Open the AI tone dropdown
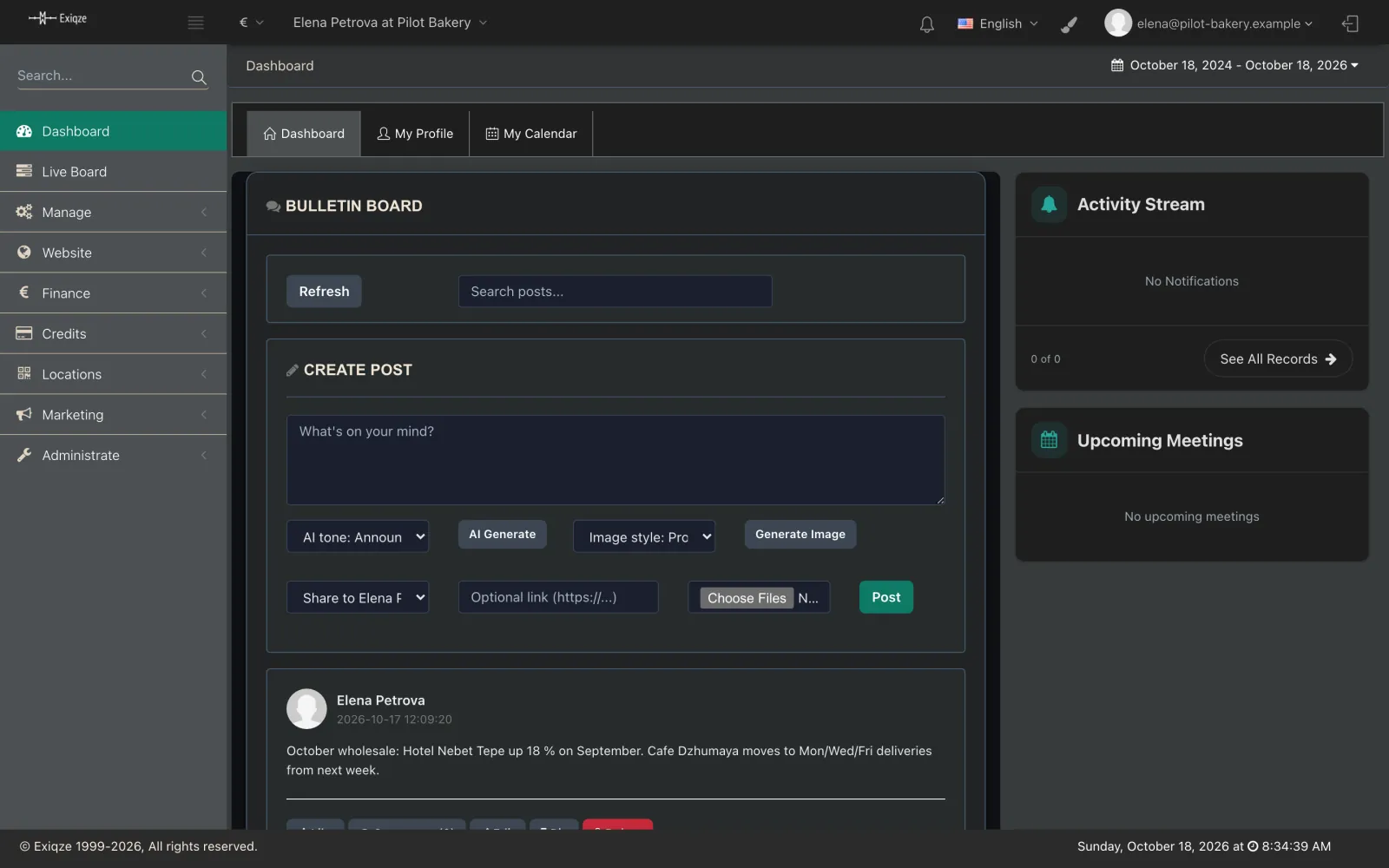The width and height of the screenshot is (1389, 868). [x=358, y=536]
